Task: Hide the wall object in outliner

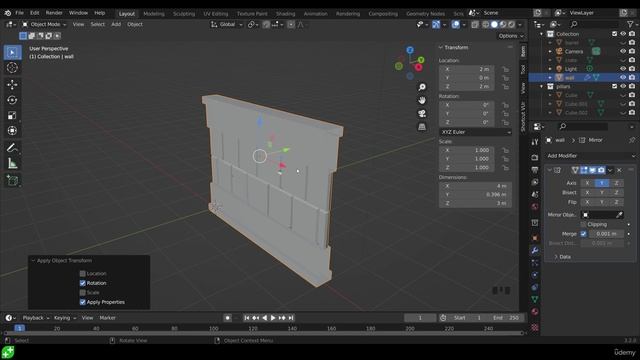Action: pos(623,77)
